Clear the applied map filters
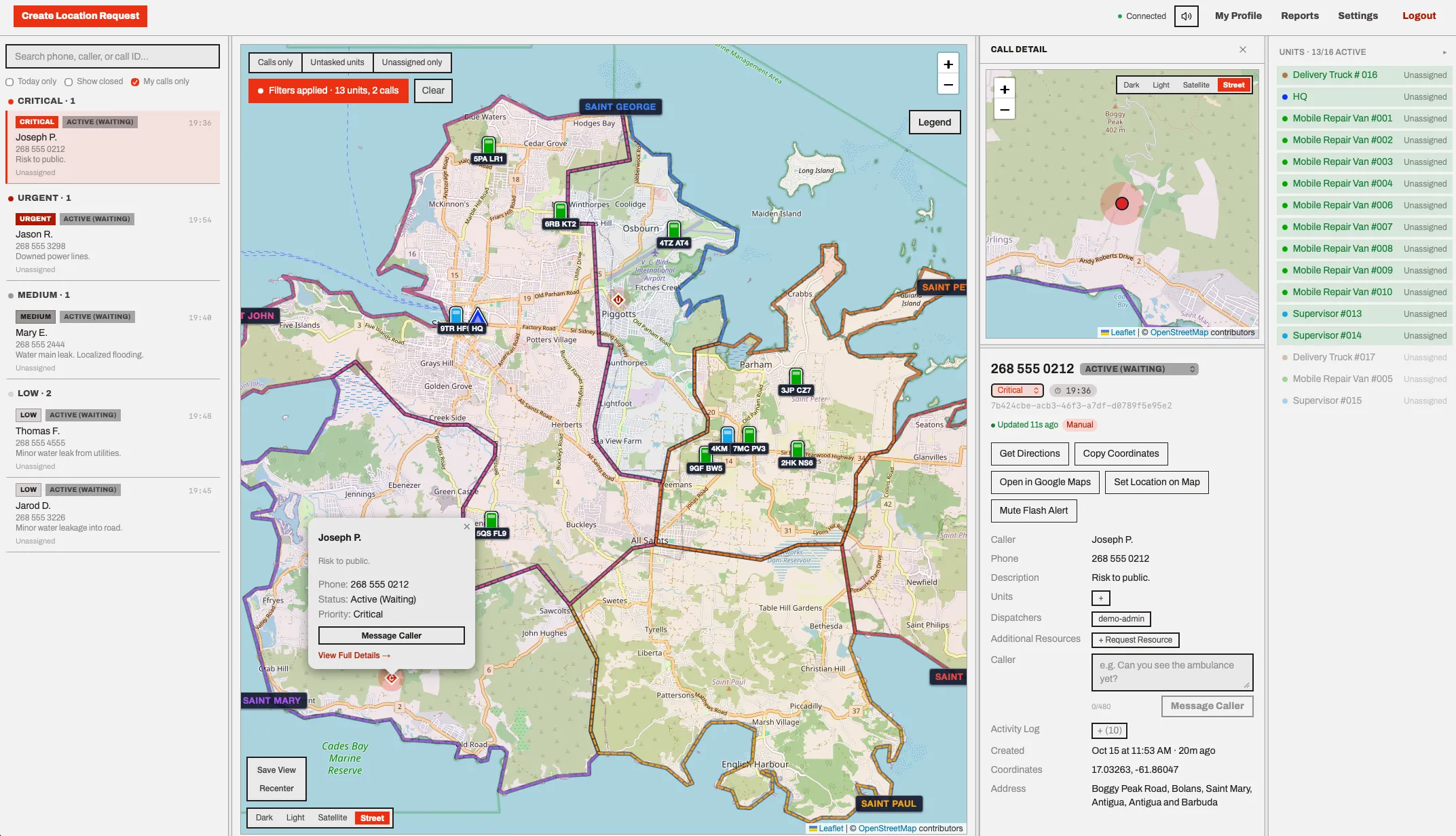The height and width of the screenshot is (836, 1456). (x=433, y=91)
